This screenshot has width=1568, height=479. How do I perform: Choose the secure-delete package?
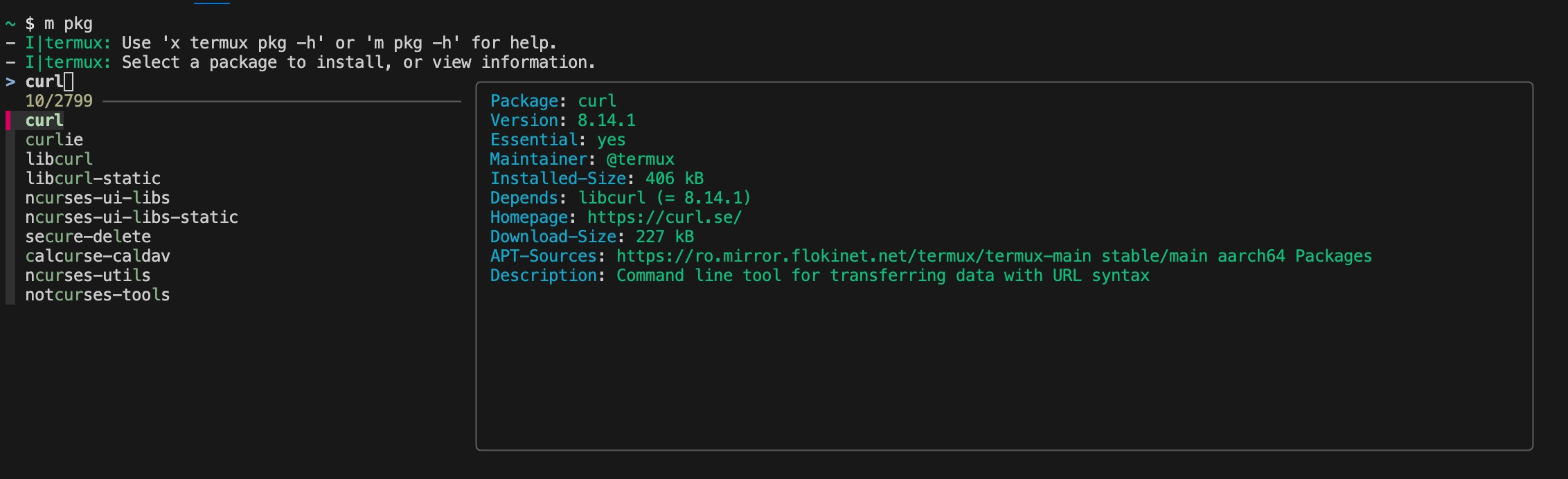tap(88, 236)
